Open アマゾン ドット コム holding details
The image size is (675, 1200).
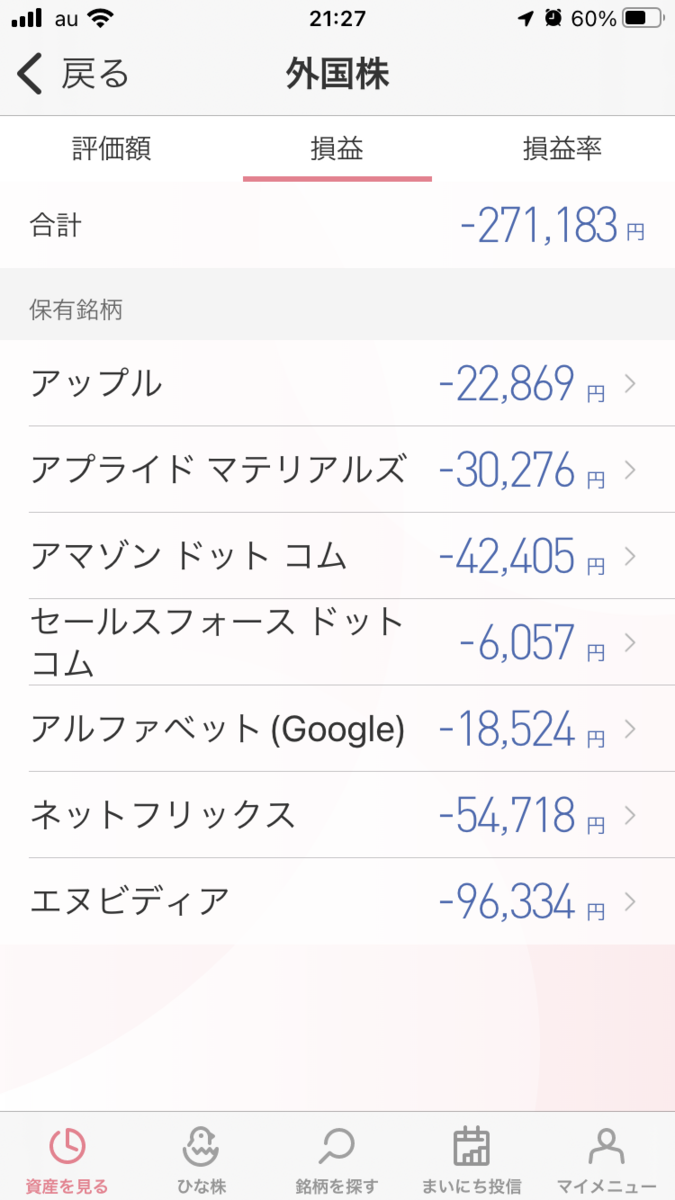point(337,556)
